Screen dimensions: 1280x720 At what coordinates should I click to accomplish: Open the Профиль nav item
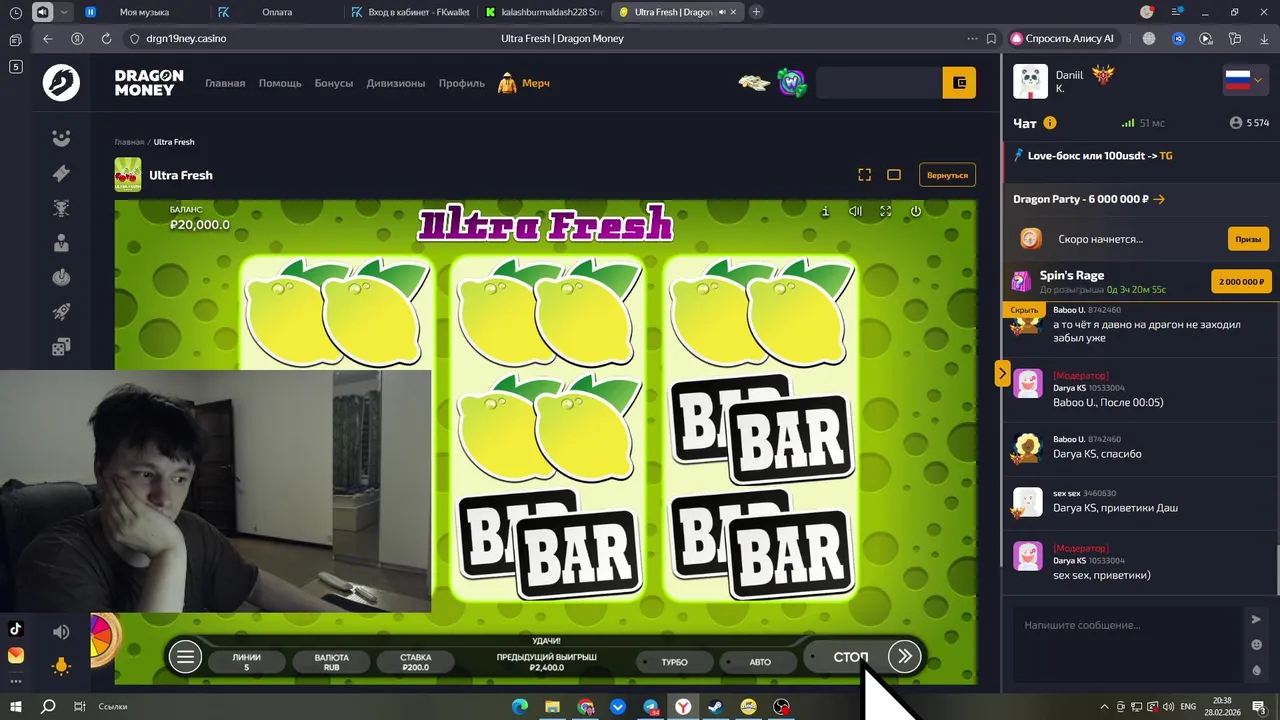(x=462, y=83)
